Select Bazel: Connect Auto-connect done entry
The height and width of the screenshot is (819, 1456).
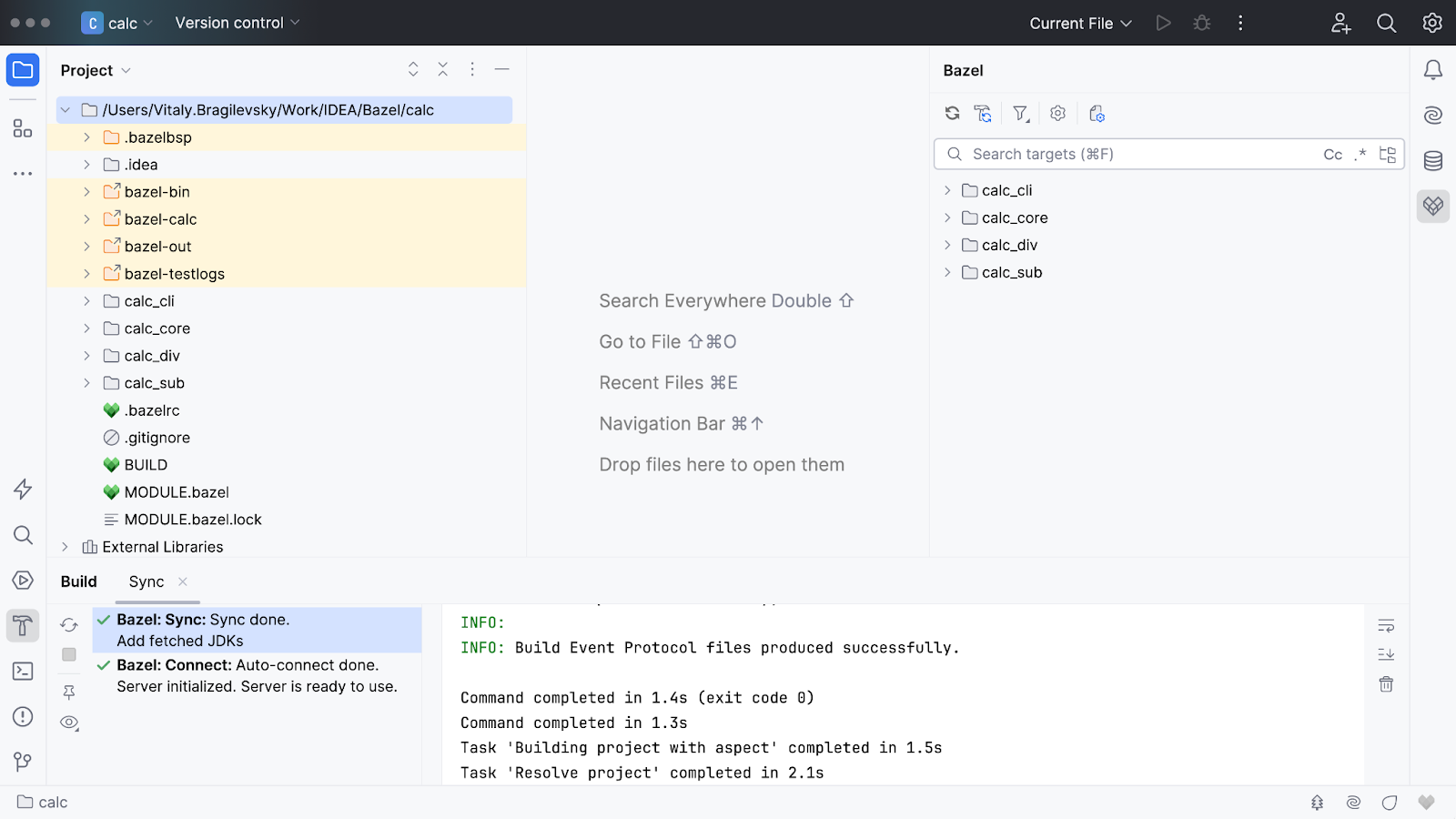click(257, 675)
